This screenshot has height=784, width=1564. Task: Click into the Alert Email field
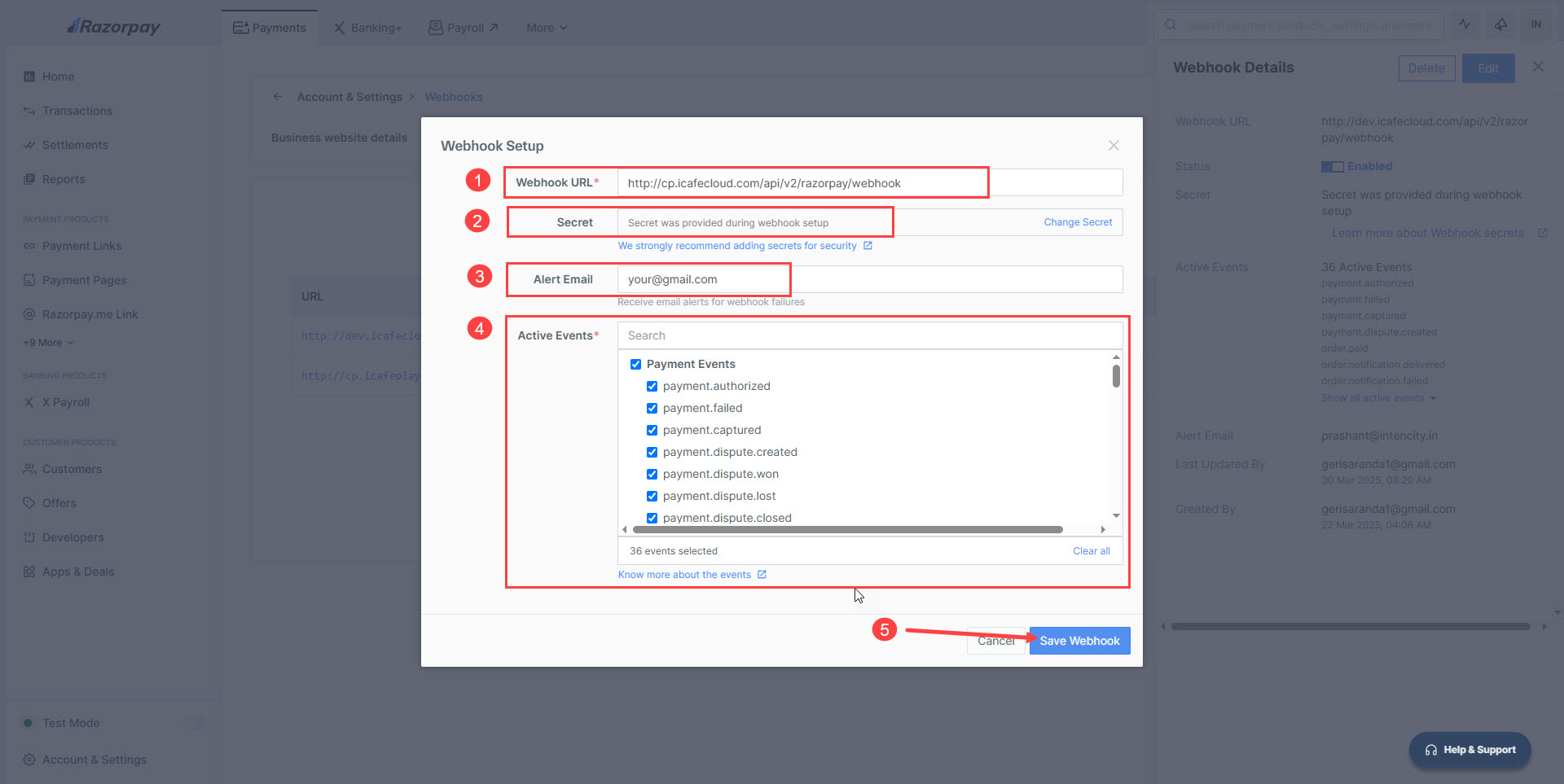coord(868,279)
